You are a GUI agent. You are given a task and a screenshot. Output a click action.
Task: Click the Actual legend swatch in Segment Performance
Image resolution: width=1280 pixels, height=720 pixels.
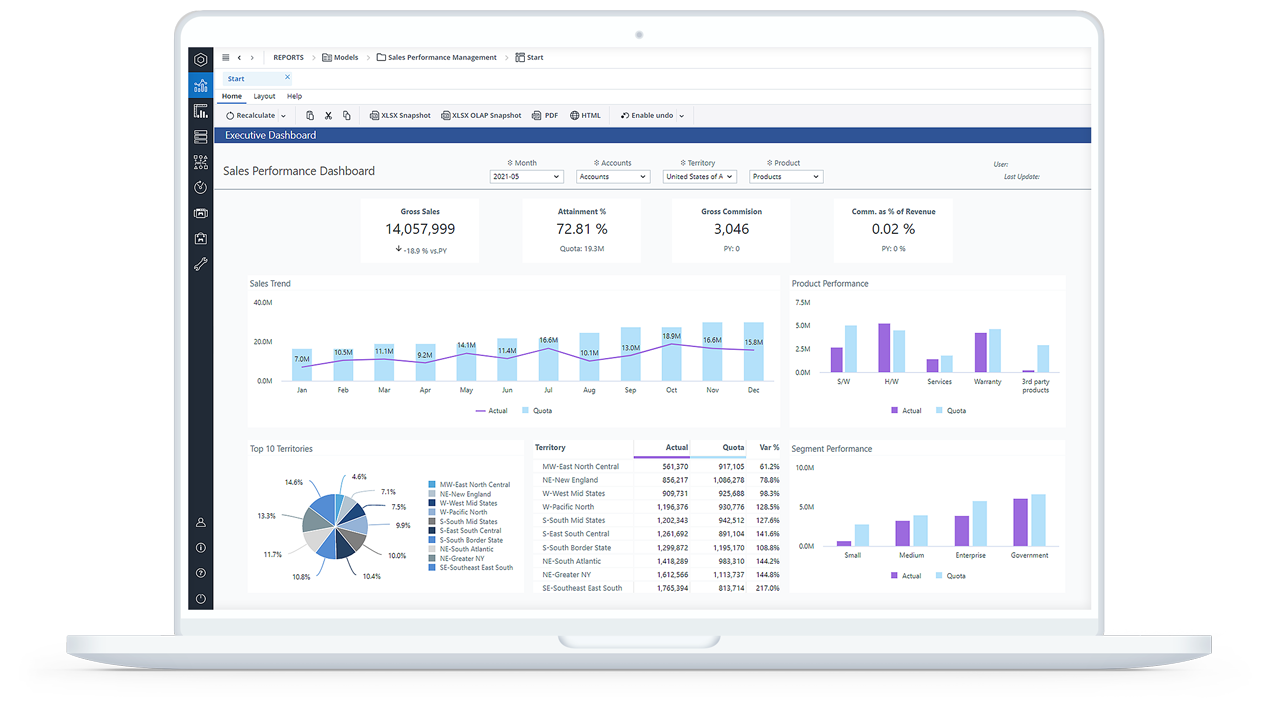tap(895, 576)
